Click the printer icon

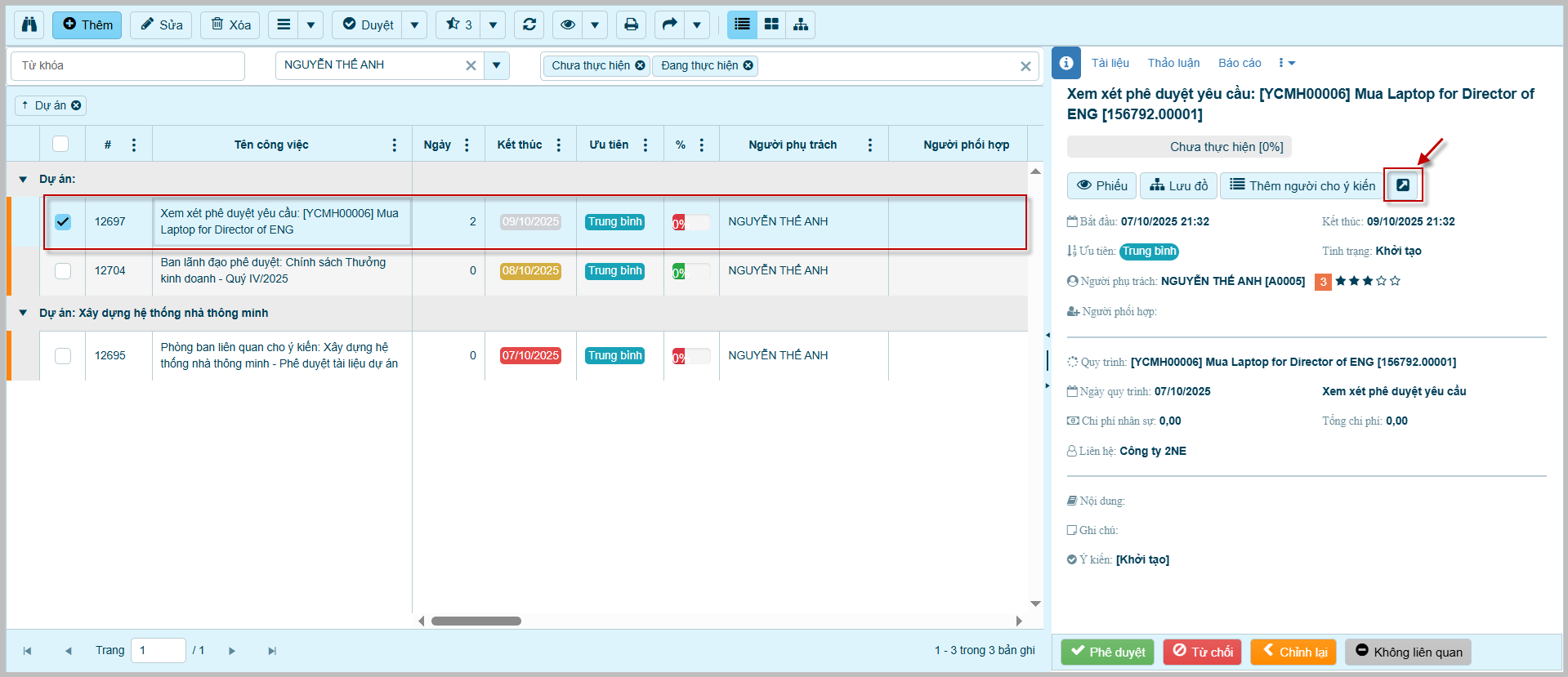click(x=631, y=24)
